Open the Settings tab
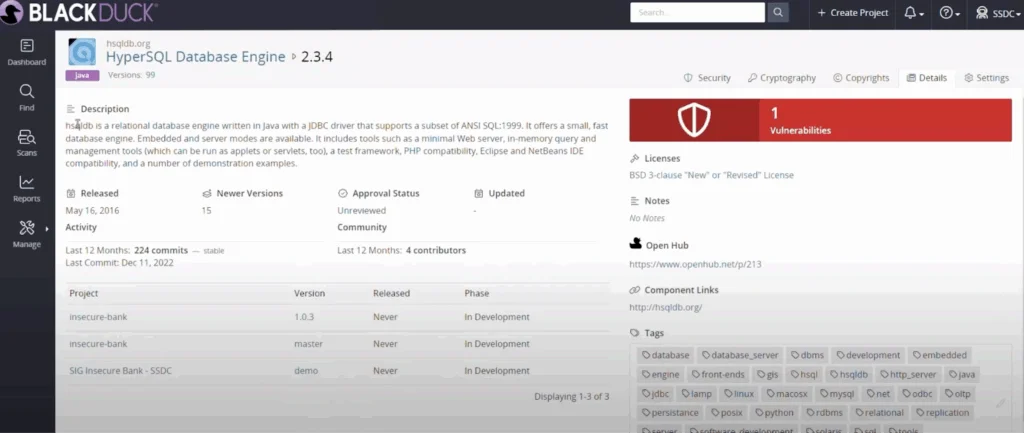 click(987, 78)
